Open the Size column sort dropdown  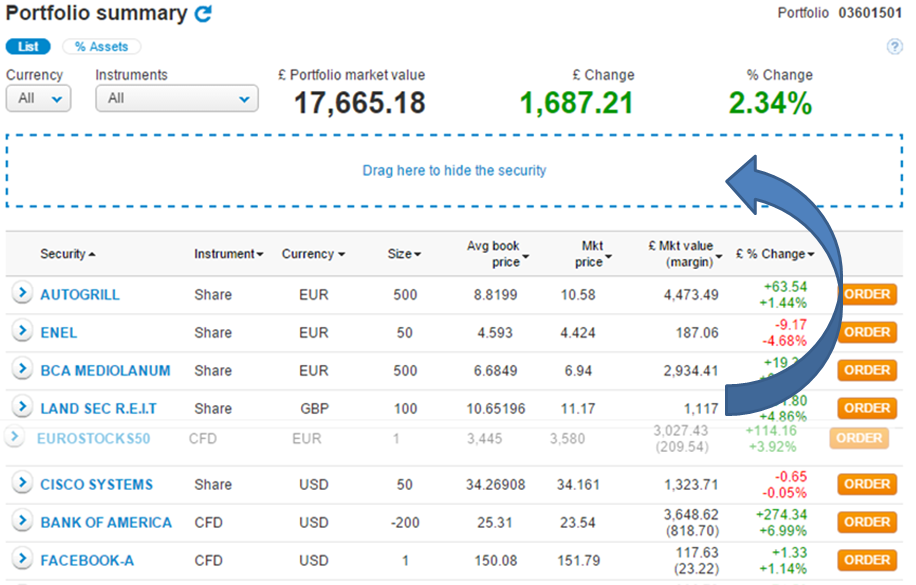(x=417, y=254)
